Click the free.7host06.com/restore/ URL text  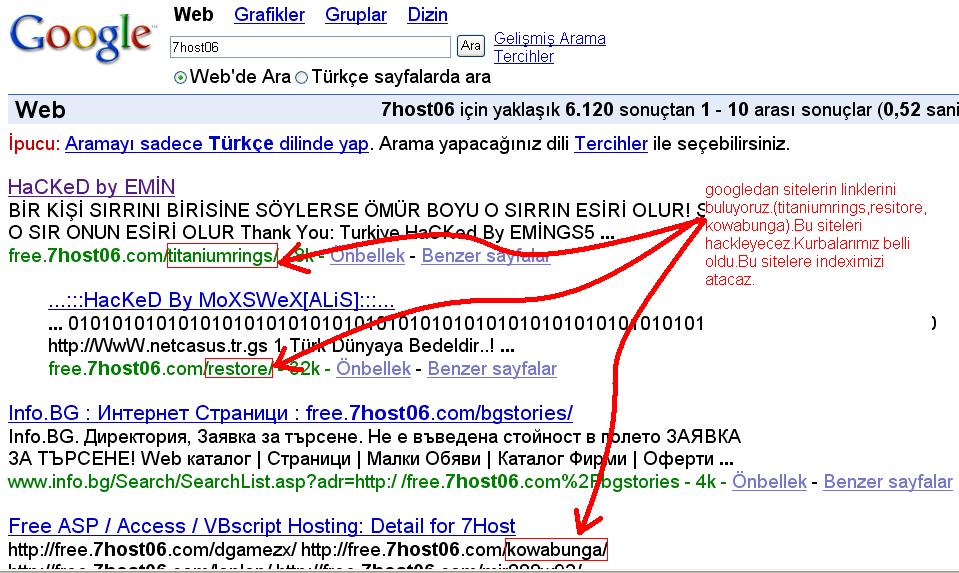point(160,369)
